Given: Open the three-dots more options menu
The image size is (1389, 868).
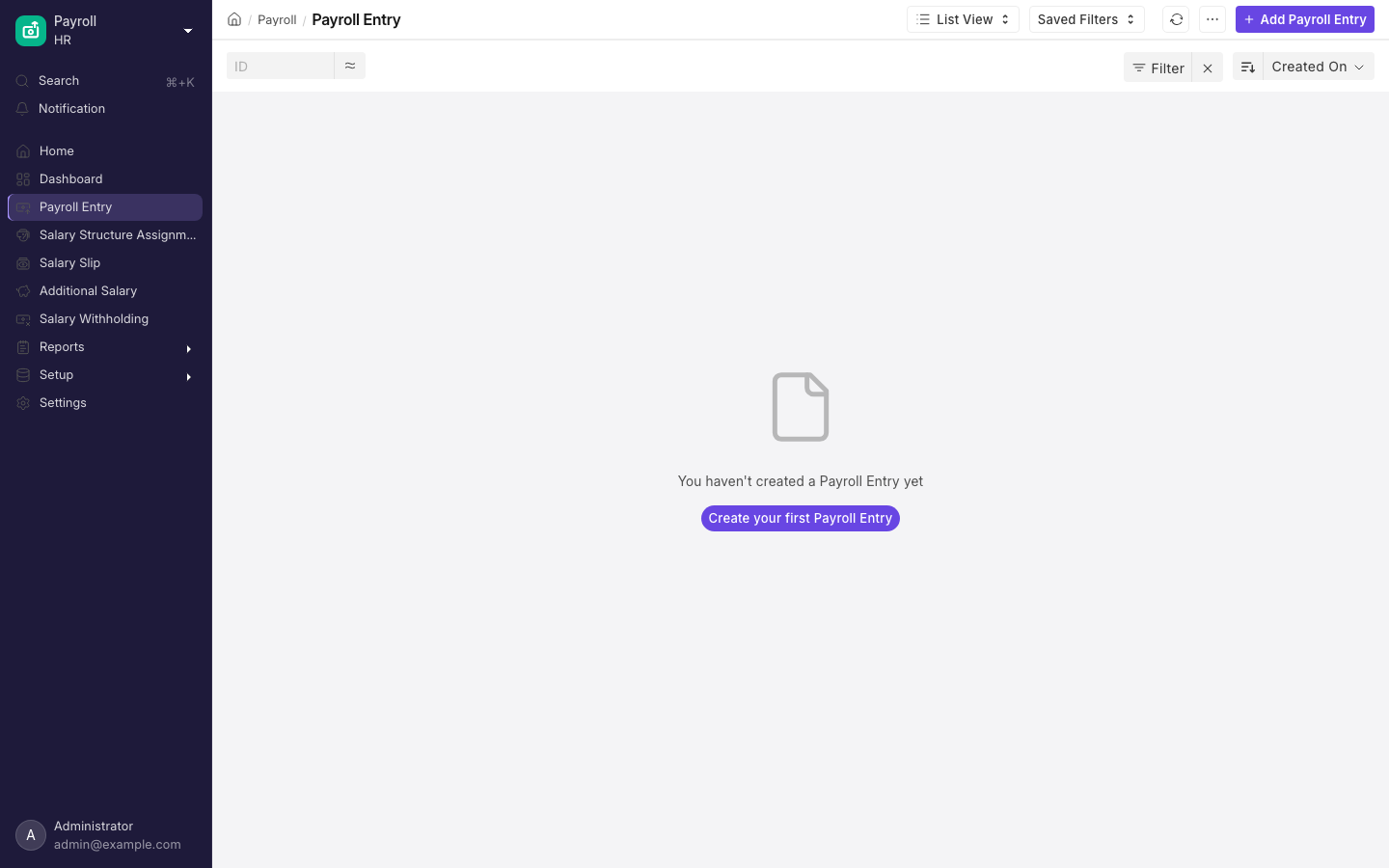Looking at the screenshot, I should click(x=1212, y=19).
